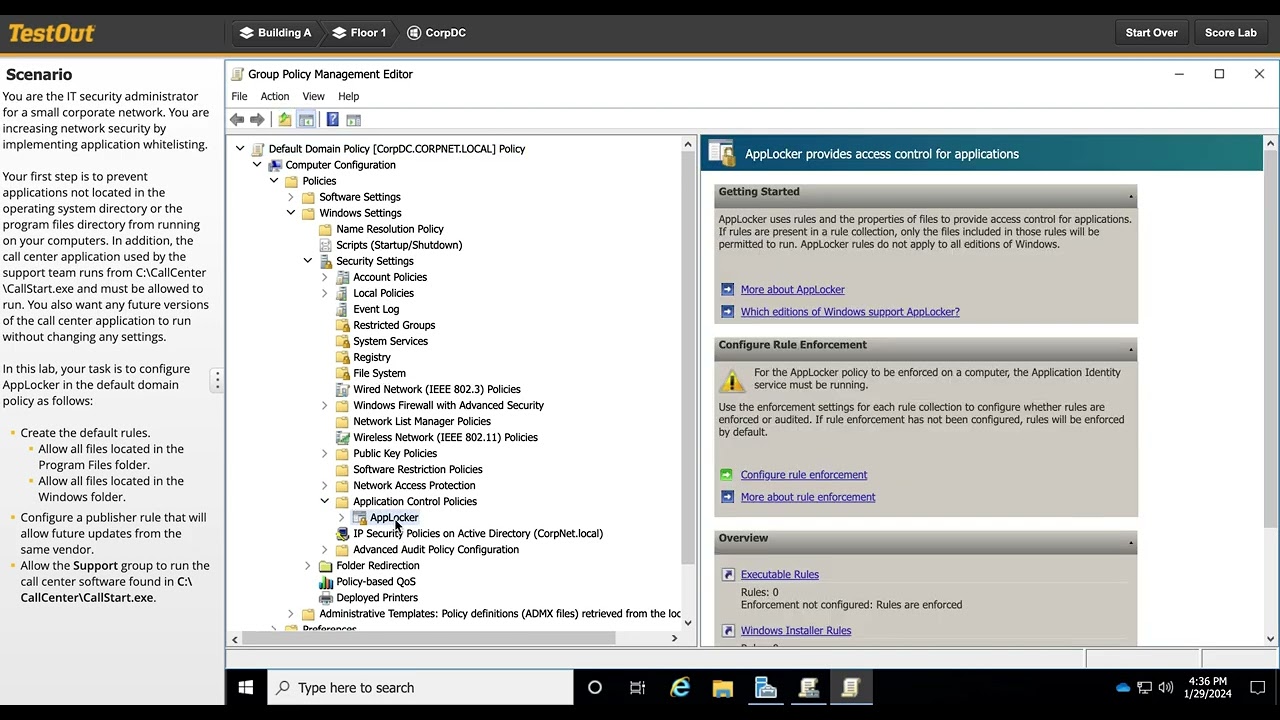Expand the Public Key Policies node
Screen dimensions: 1280x720
point(325,453)
